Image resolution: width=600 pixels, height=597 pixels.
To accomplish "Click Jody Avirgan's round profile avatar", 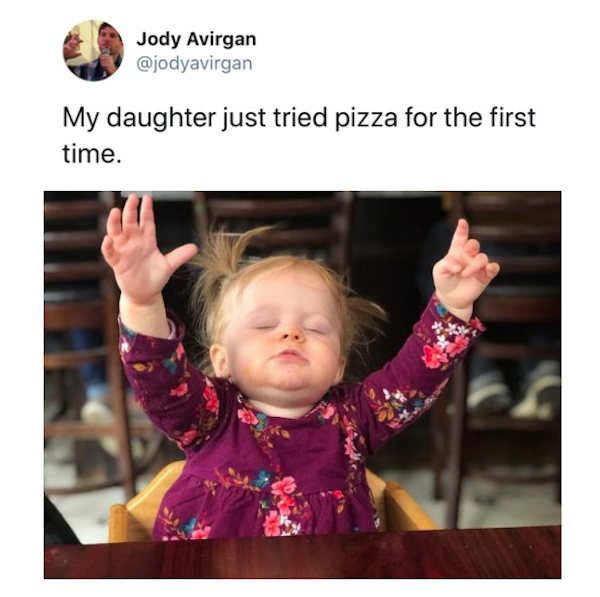I will pos(93,51).
